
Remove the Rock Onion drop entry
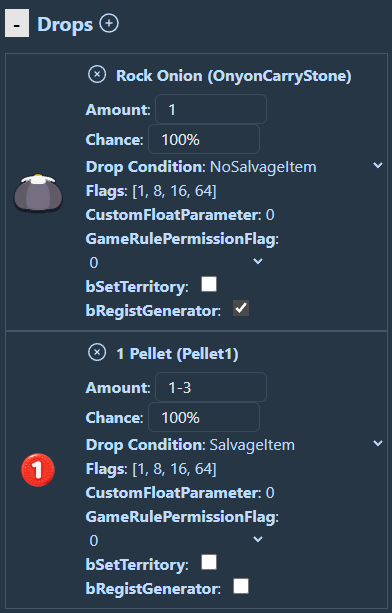coord(97,74)
